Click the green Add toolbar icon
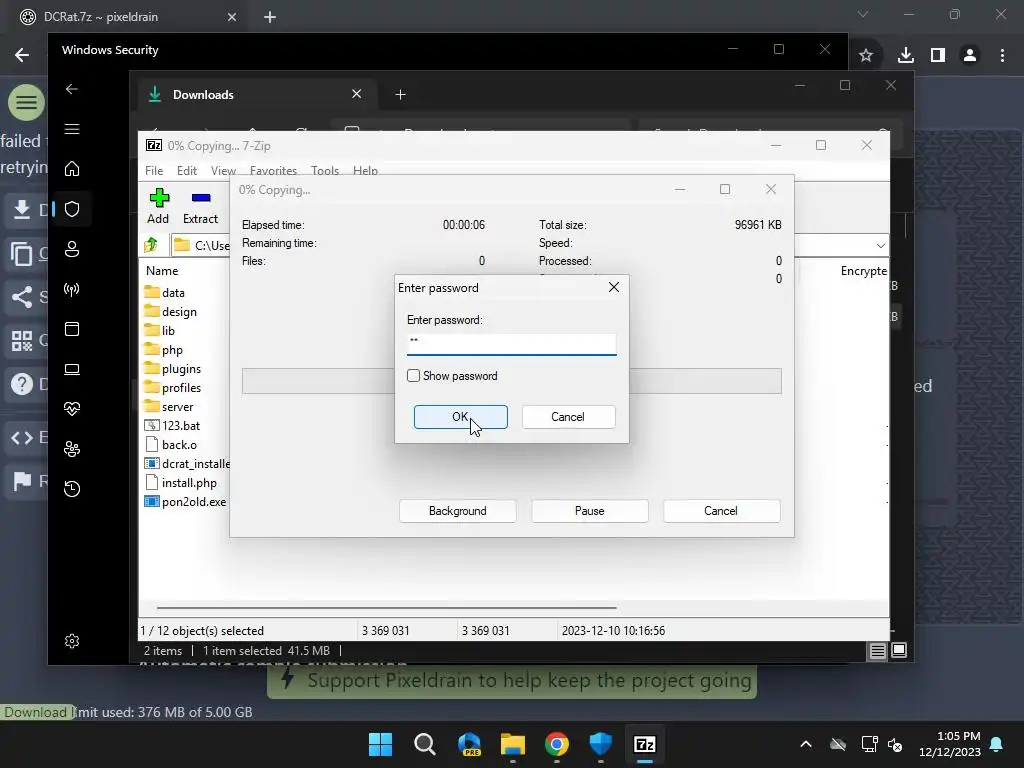Viewport: 1024px width, 768px height. (x=159, y=198)
